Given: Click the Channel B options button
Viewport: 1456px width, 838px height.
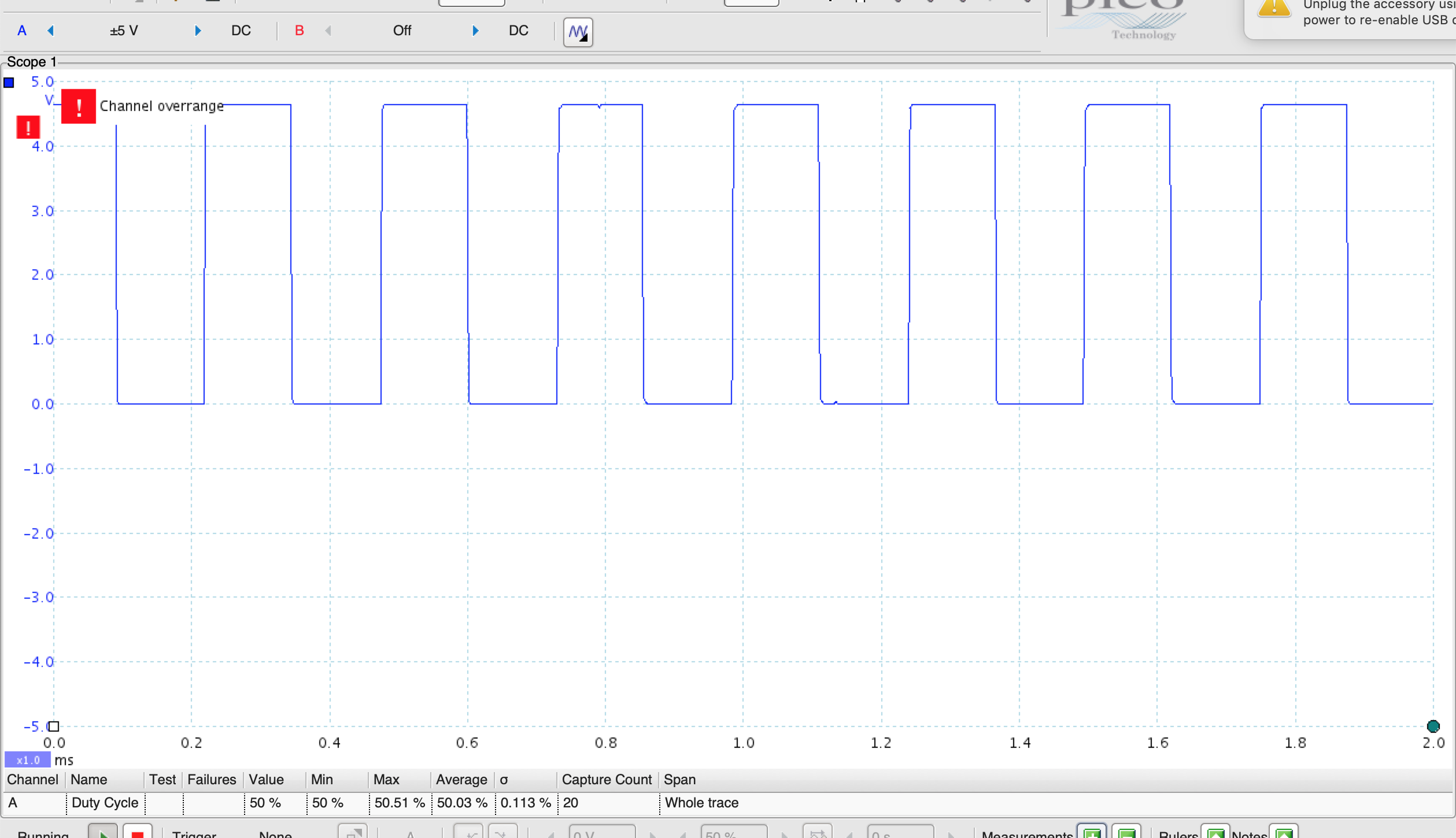Looking at the screenshot, I should point(299,31).
